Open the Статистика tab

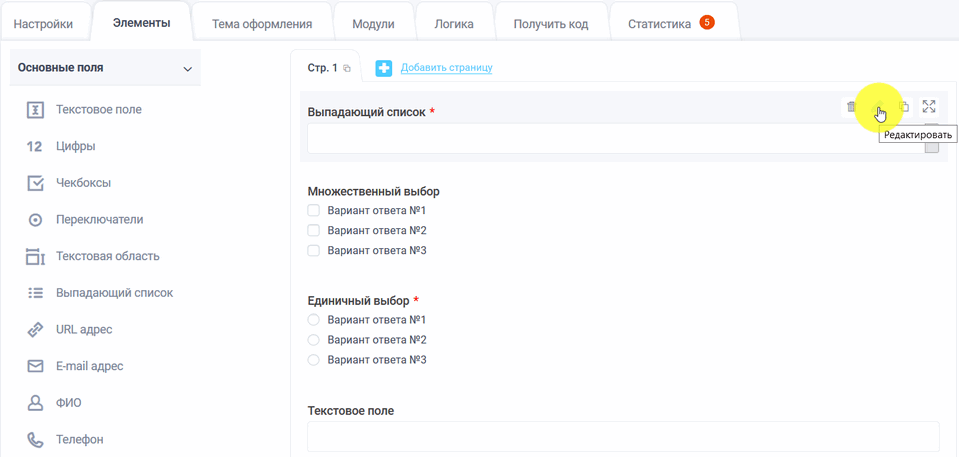coord(673,24)
